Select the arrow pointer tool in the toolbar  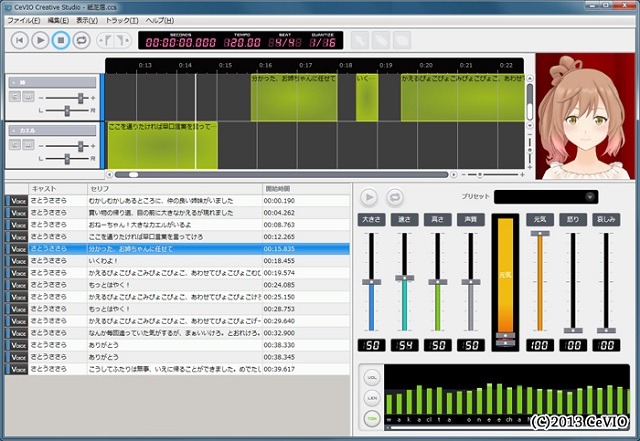coord(361,40)
